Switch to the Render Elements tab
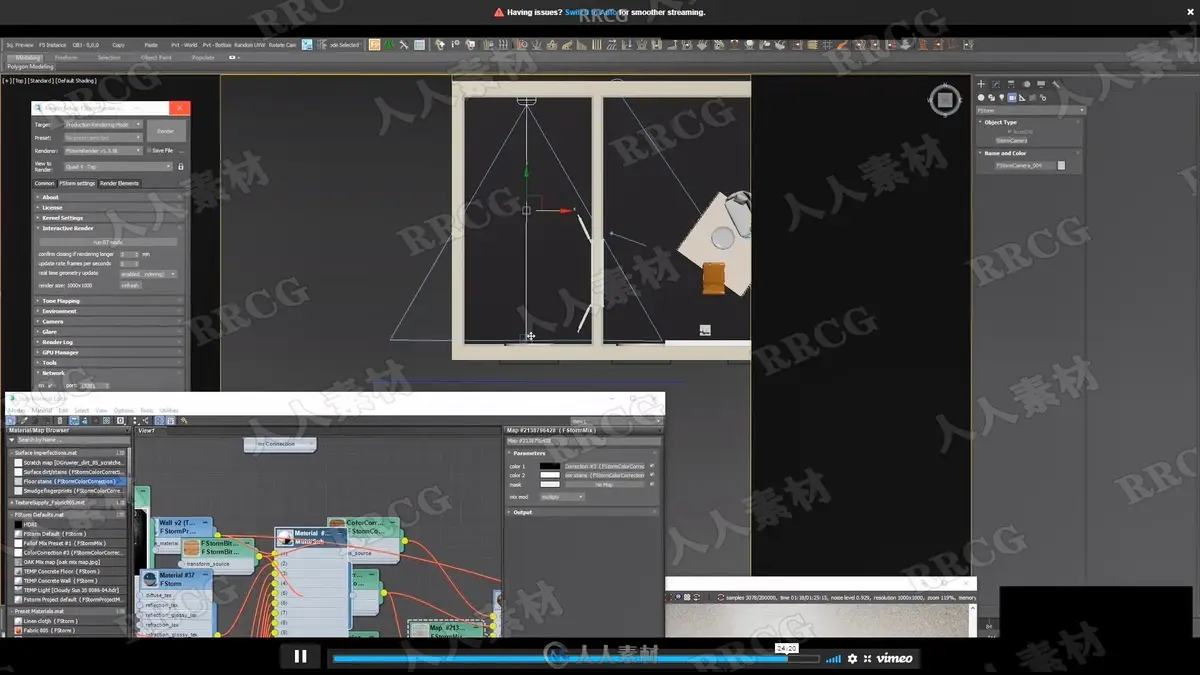Image resolution: width=1200 pixels, height=675 pixels. (x=120, y=184)
